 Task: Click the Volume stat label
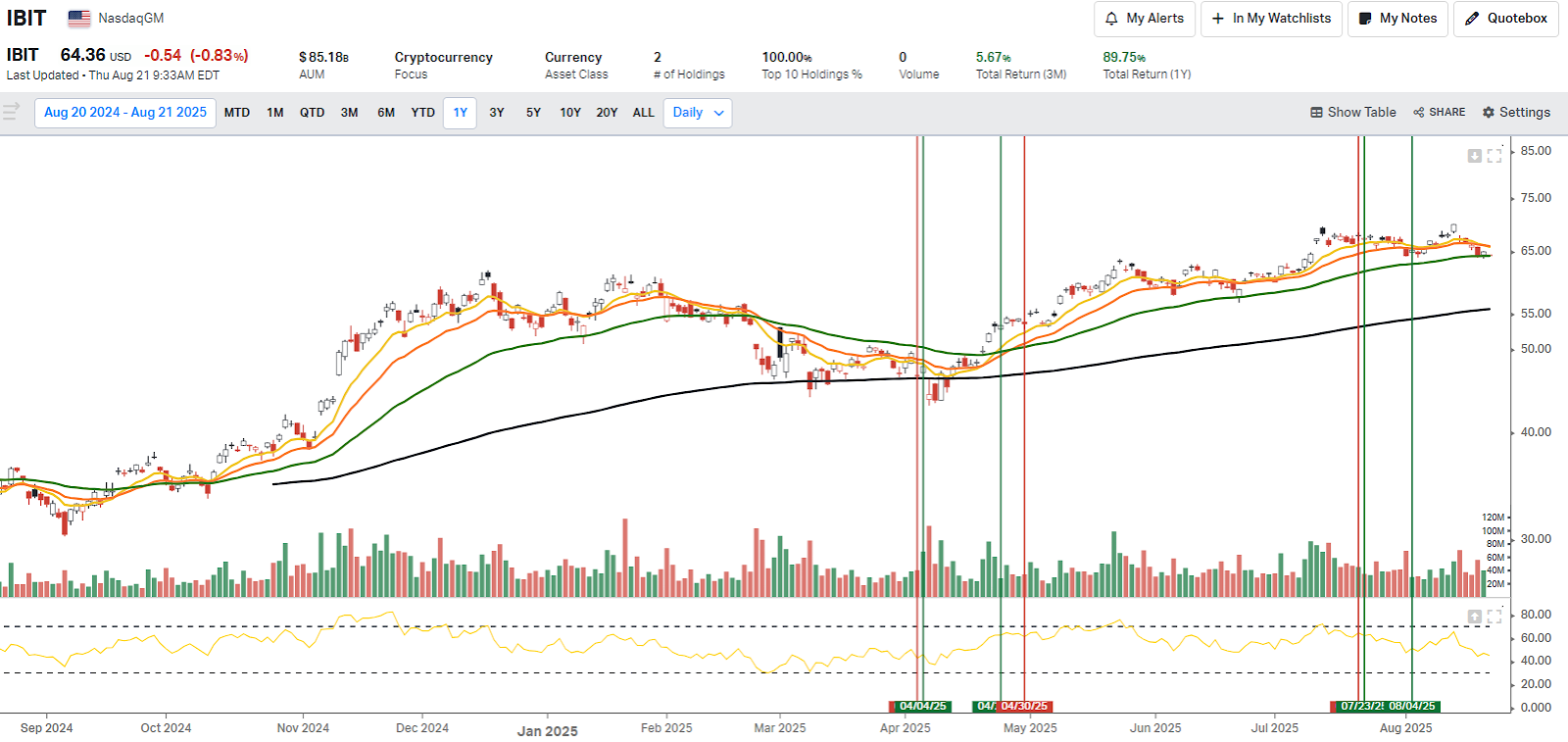(x=919, y=74)
